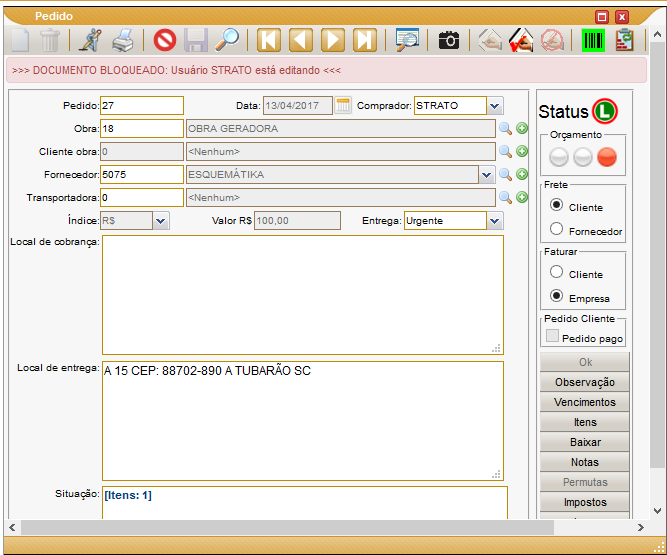The height and width of the screenshot is (555, 667).
Task: Expand the Fornecedor name dropdown
Action: coord(487,174)
